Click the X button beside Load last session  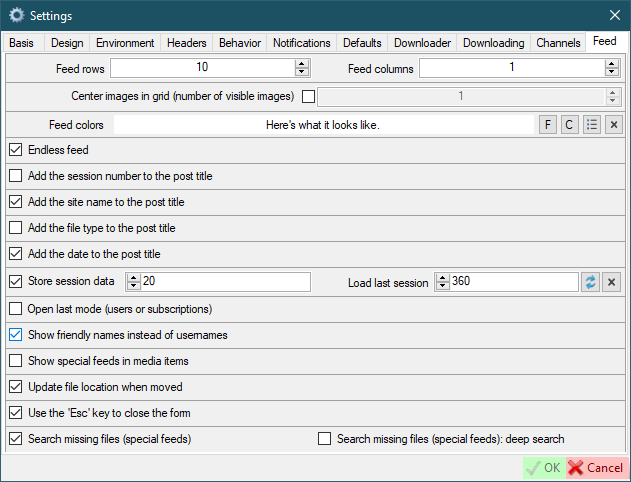point(613,282)
